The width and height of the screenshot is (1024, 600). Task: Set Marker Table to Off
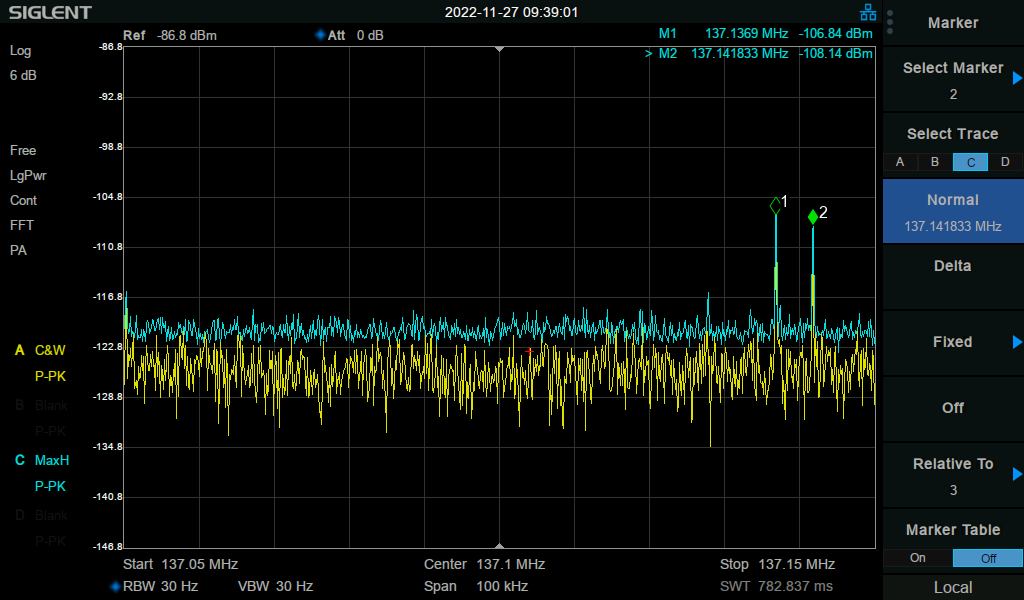pyautogui.click(x=987, y=558)
